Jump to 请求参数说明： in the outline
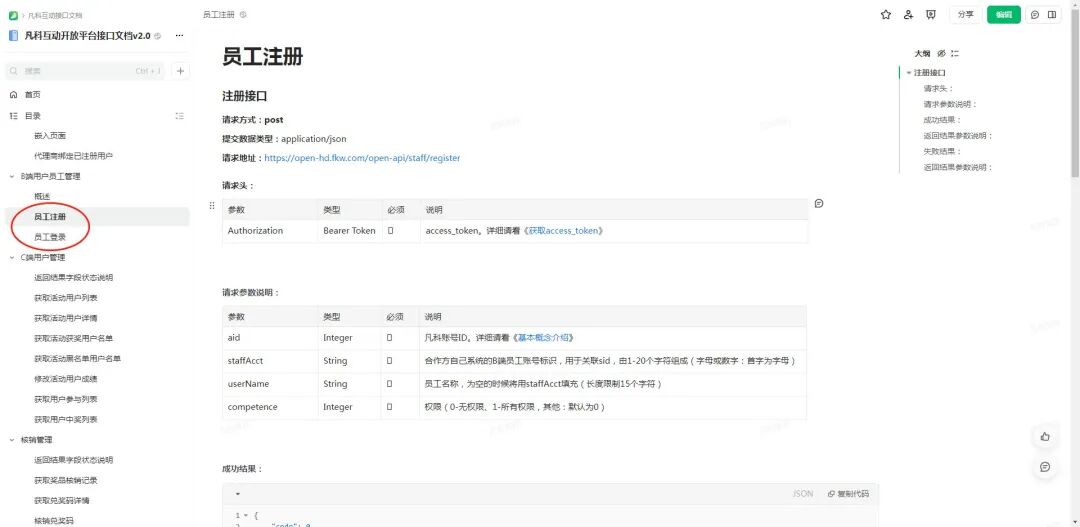 pyautogui.click(x=951, y=104)
